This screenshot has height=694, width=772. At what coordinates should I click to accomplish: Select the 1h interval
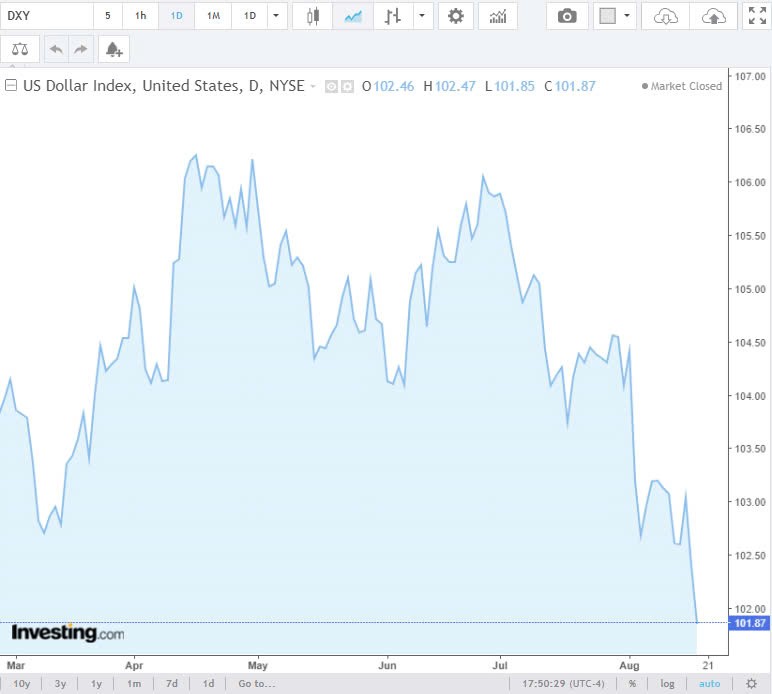coord(140,16)
